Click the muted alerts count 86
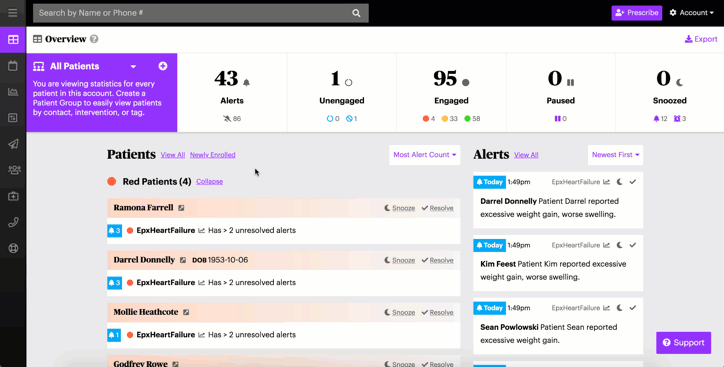 [x=232, y=119]
